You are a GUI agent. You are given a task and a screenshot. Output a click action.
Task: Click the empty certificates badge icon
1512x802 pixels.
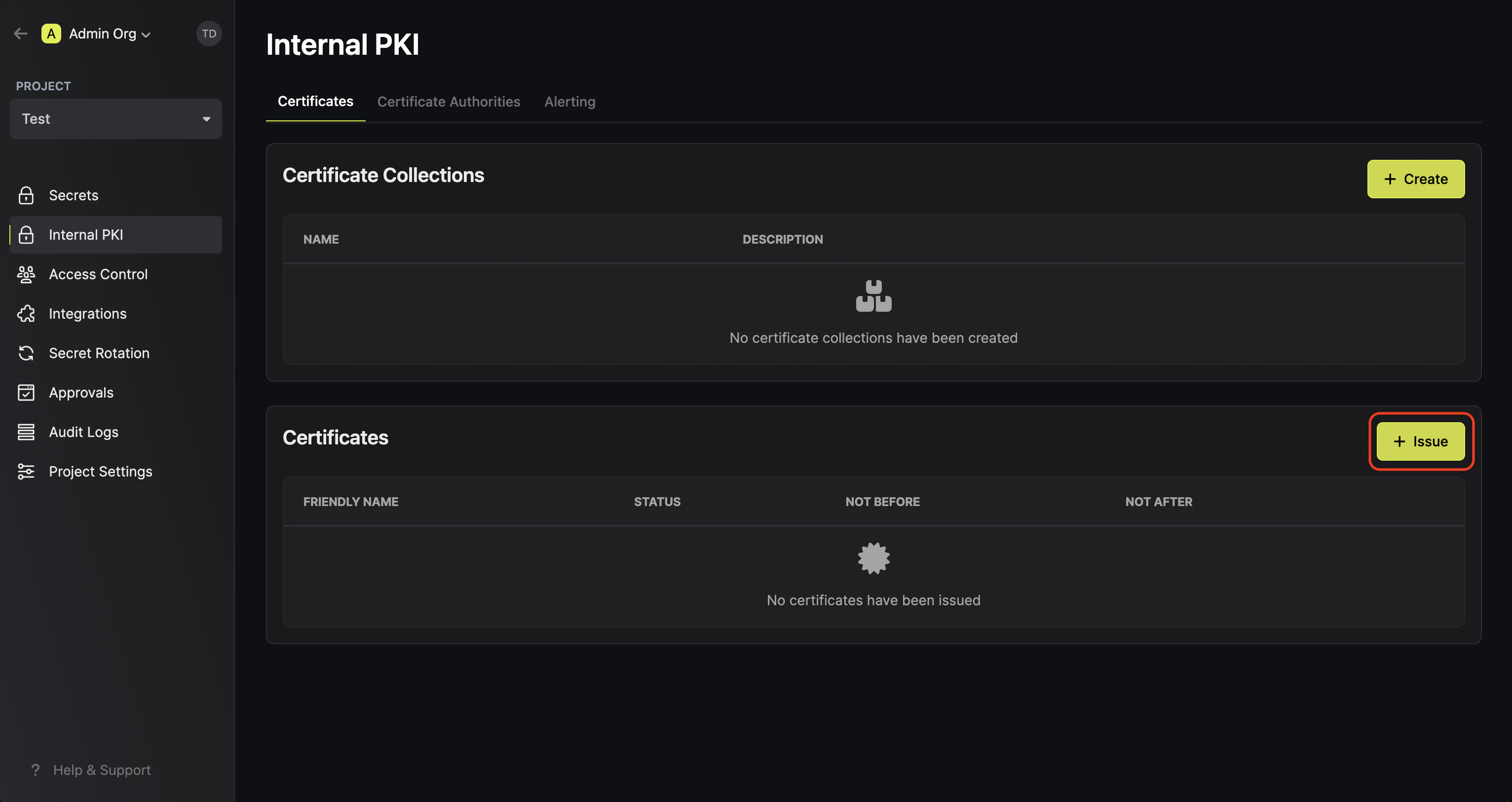point(873,558)
